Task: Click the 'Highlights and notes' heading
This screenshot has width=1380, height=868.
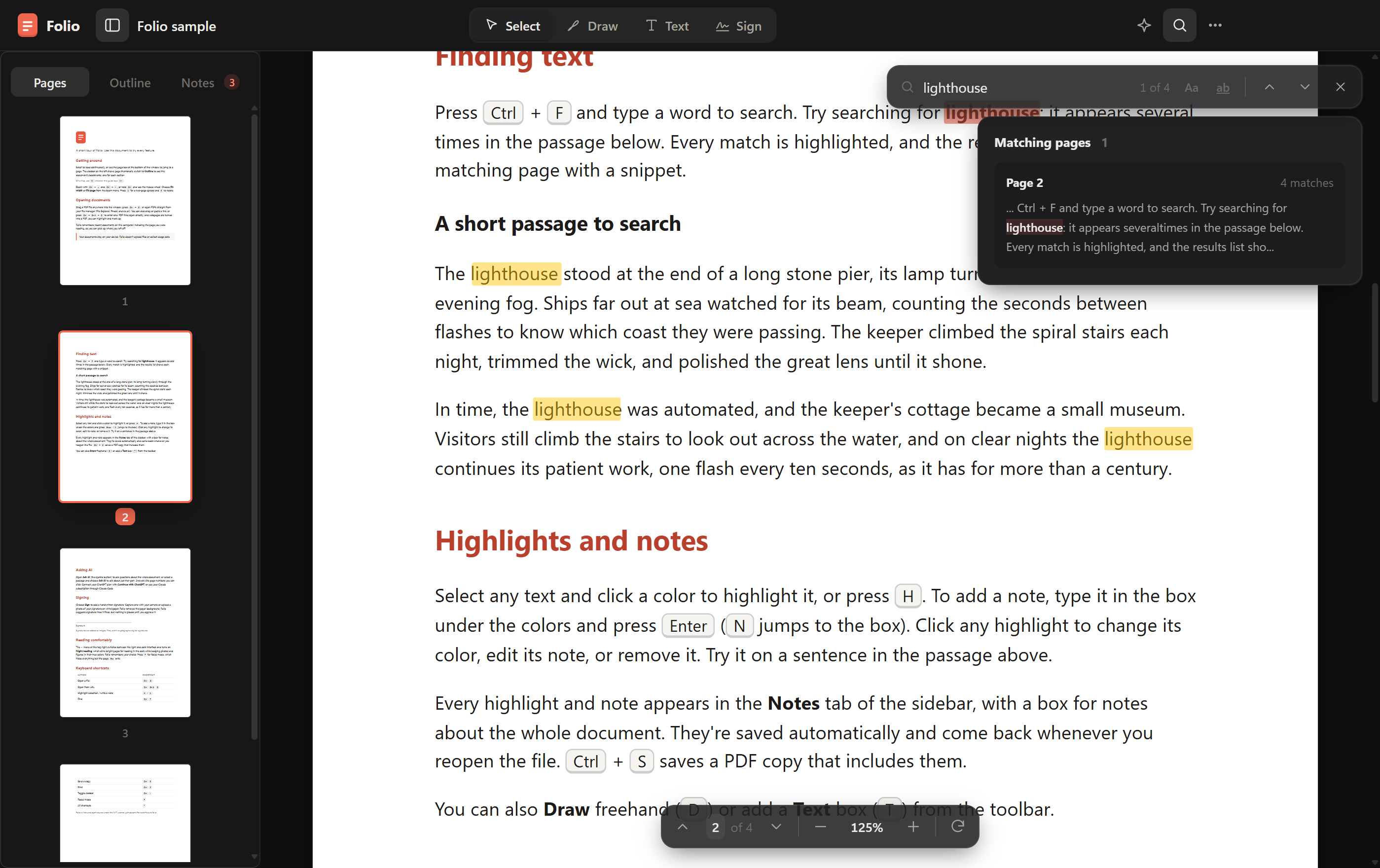Action: click(x=571, y=541)
